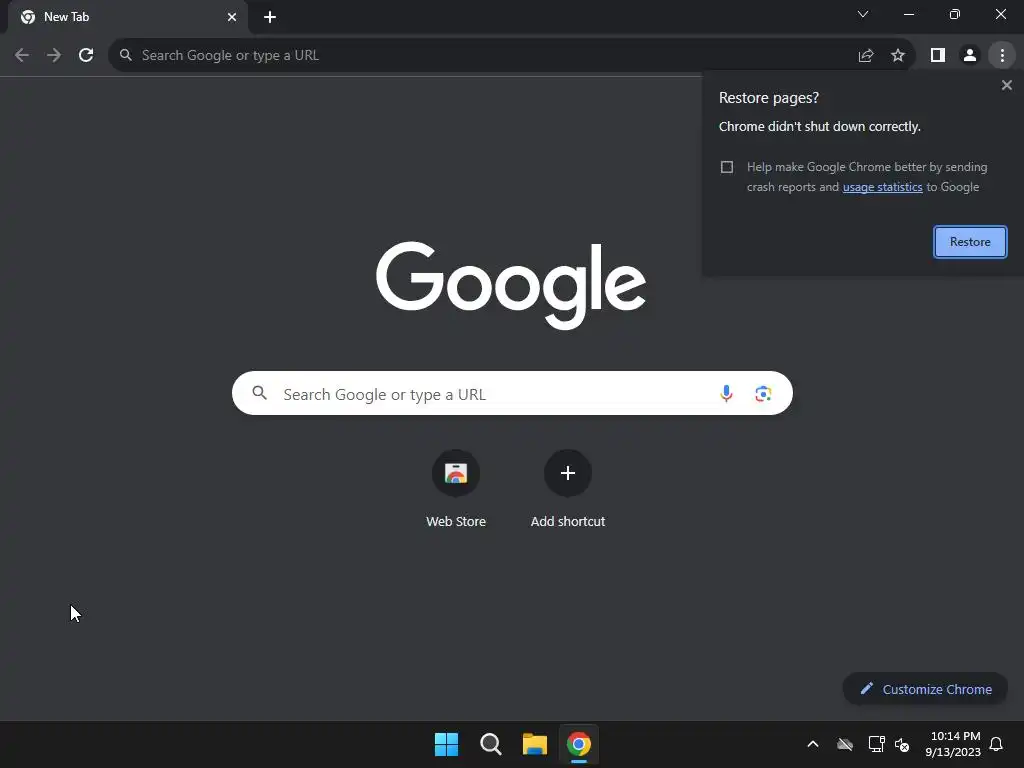The width and height of the screenshot is (1024, 768).
Task: Search by image with Google Lens icon
Action: (763, 393)
